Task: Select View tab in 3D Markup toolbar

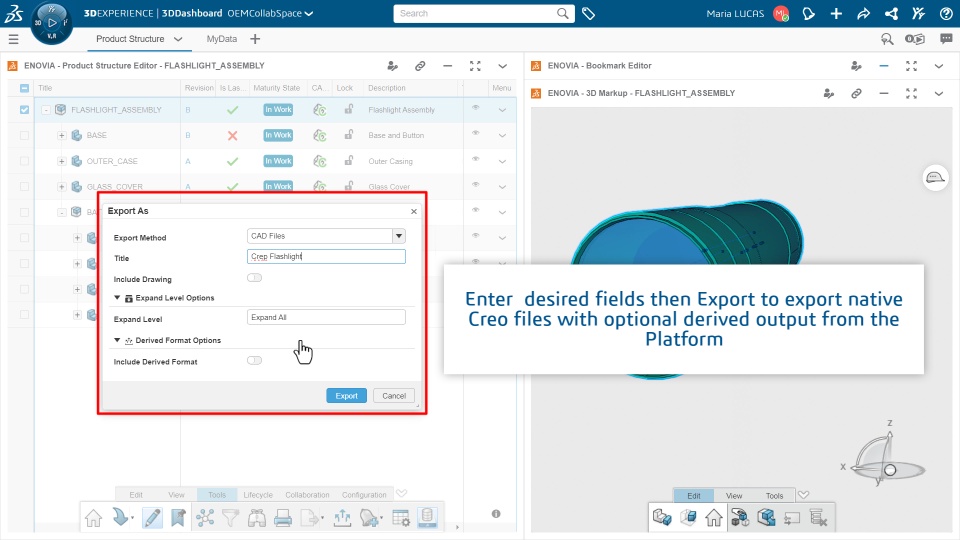Action: click(x=734, y=496)
